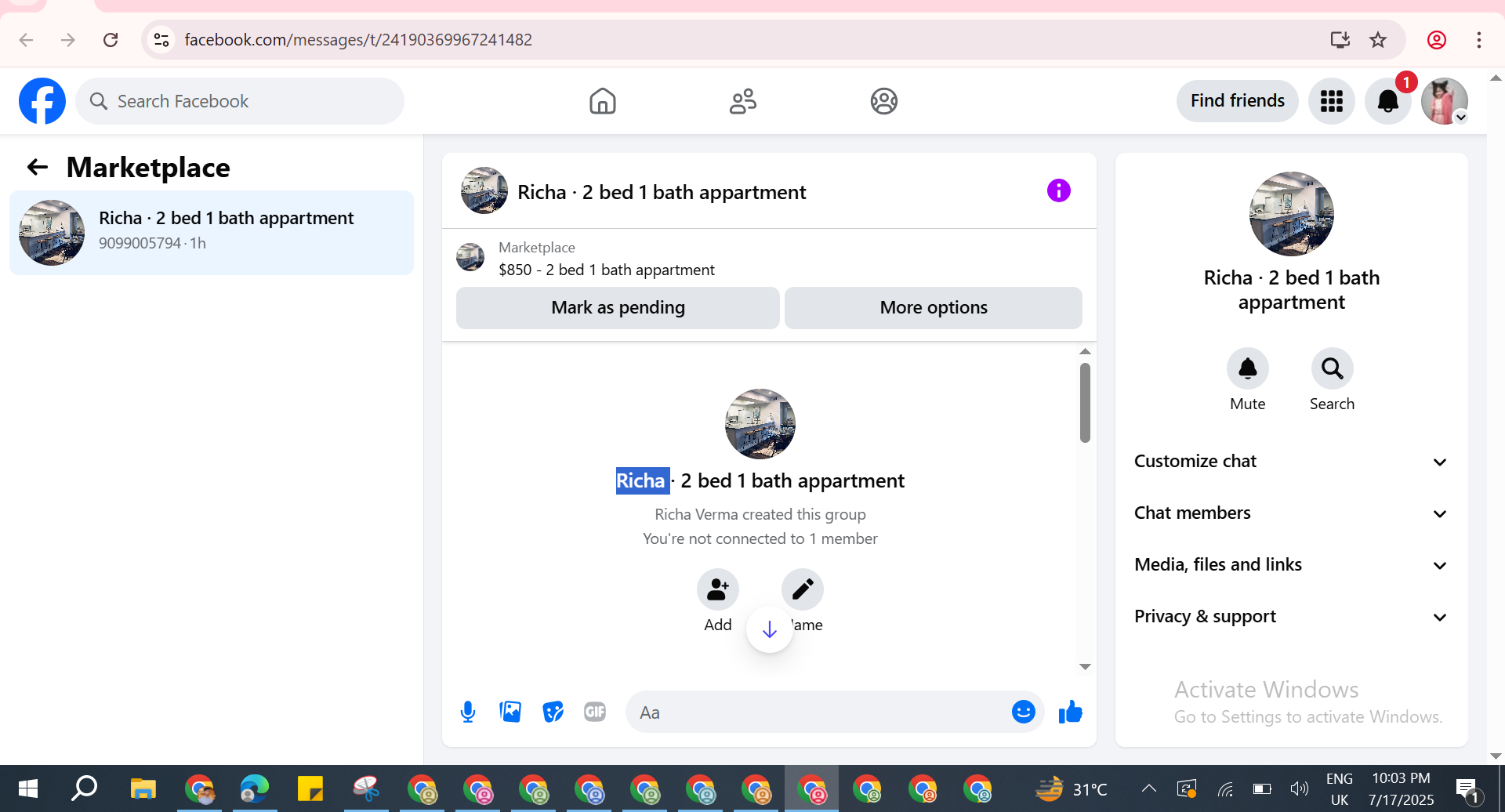This screenshot has width=1505, height=812.
Task: Bookmark this page with the star icon
Action: tap(1378, 40)
